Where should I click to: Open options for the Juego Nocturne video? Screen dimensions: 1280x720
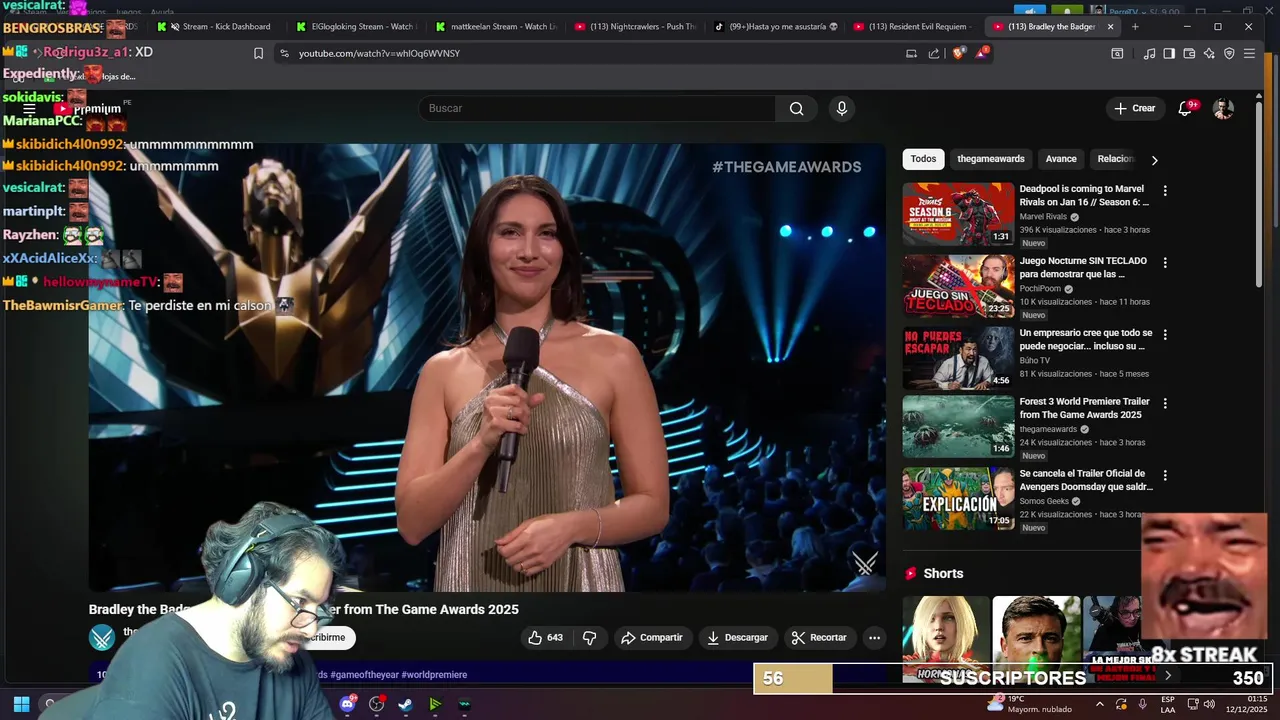(x=1164, y=262)
